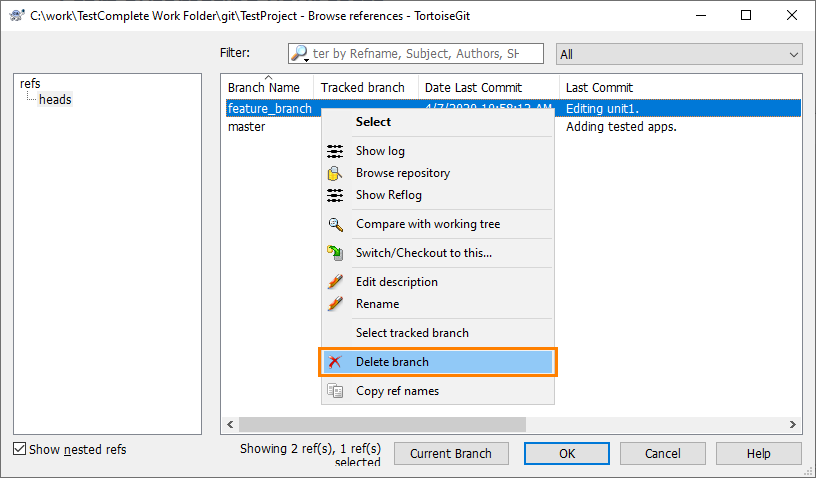Viewport: 816px width, 478px height.
Task: Click the Browse repository icon
Action: pos(335,173)
